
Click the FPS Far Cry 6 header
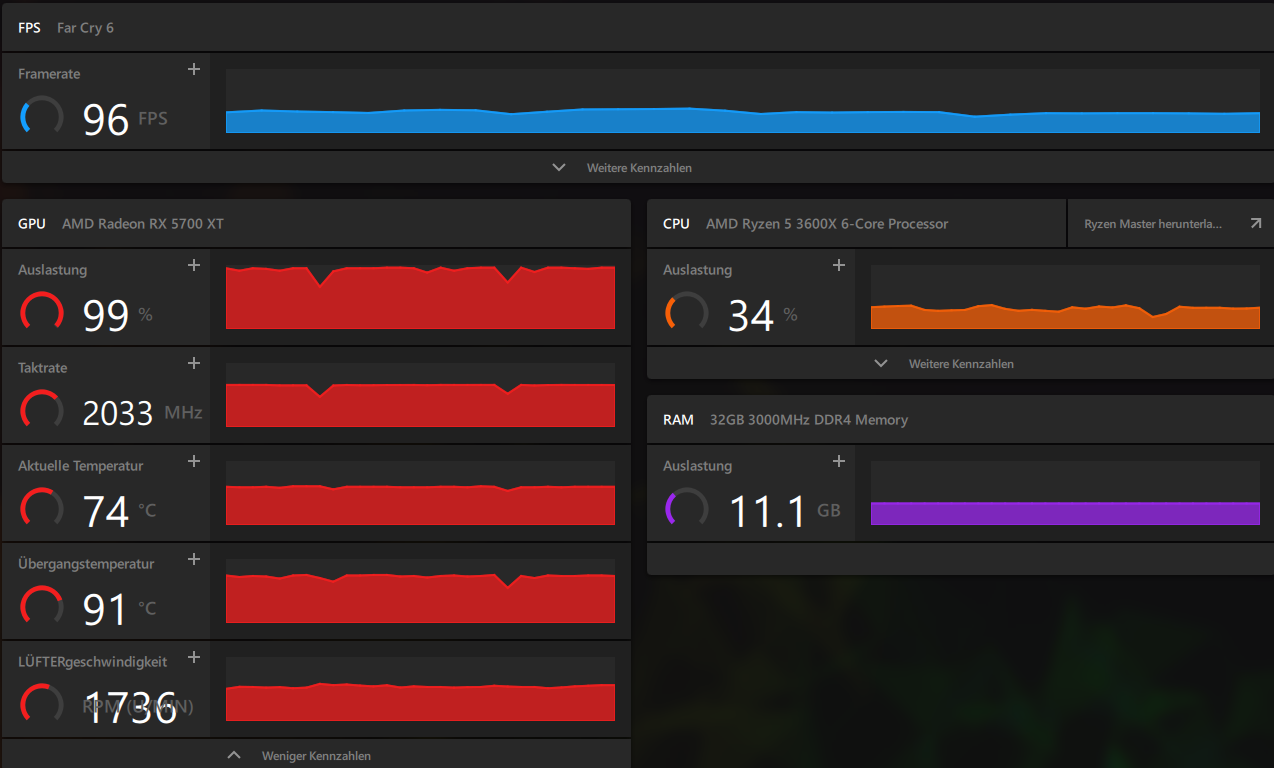click(x=636, y=28)
